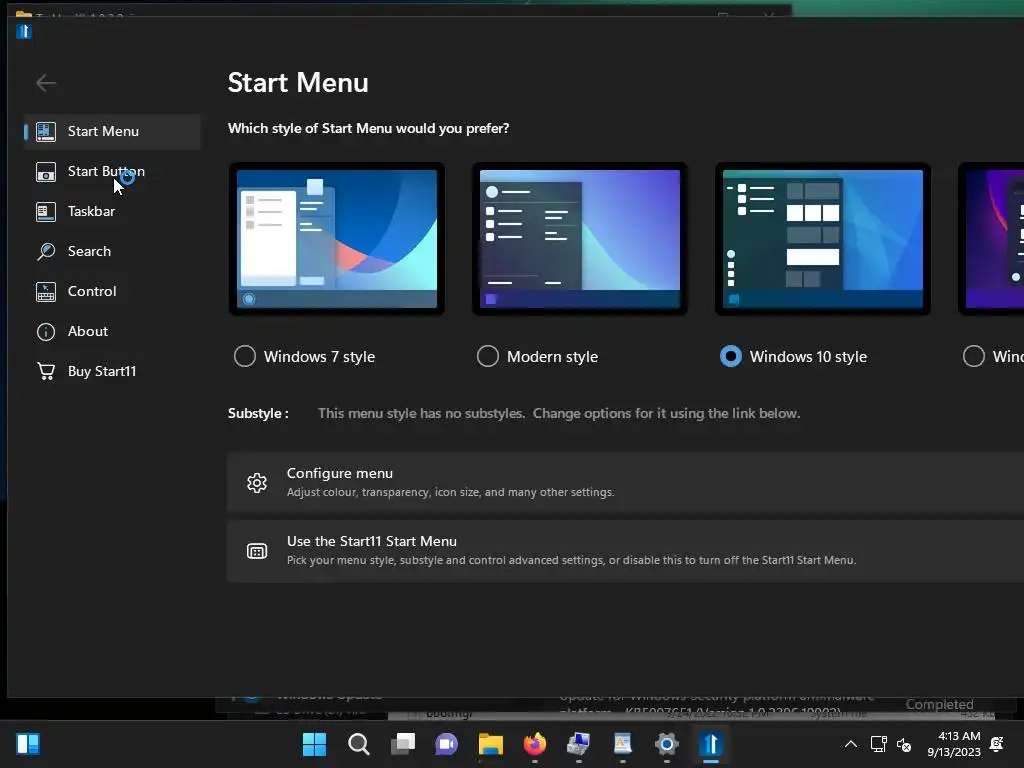Screen dimensions: 1024x768
Task: Click the taskbar app icon left of Settings
Action: (x=623, y=744)
